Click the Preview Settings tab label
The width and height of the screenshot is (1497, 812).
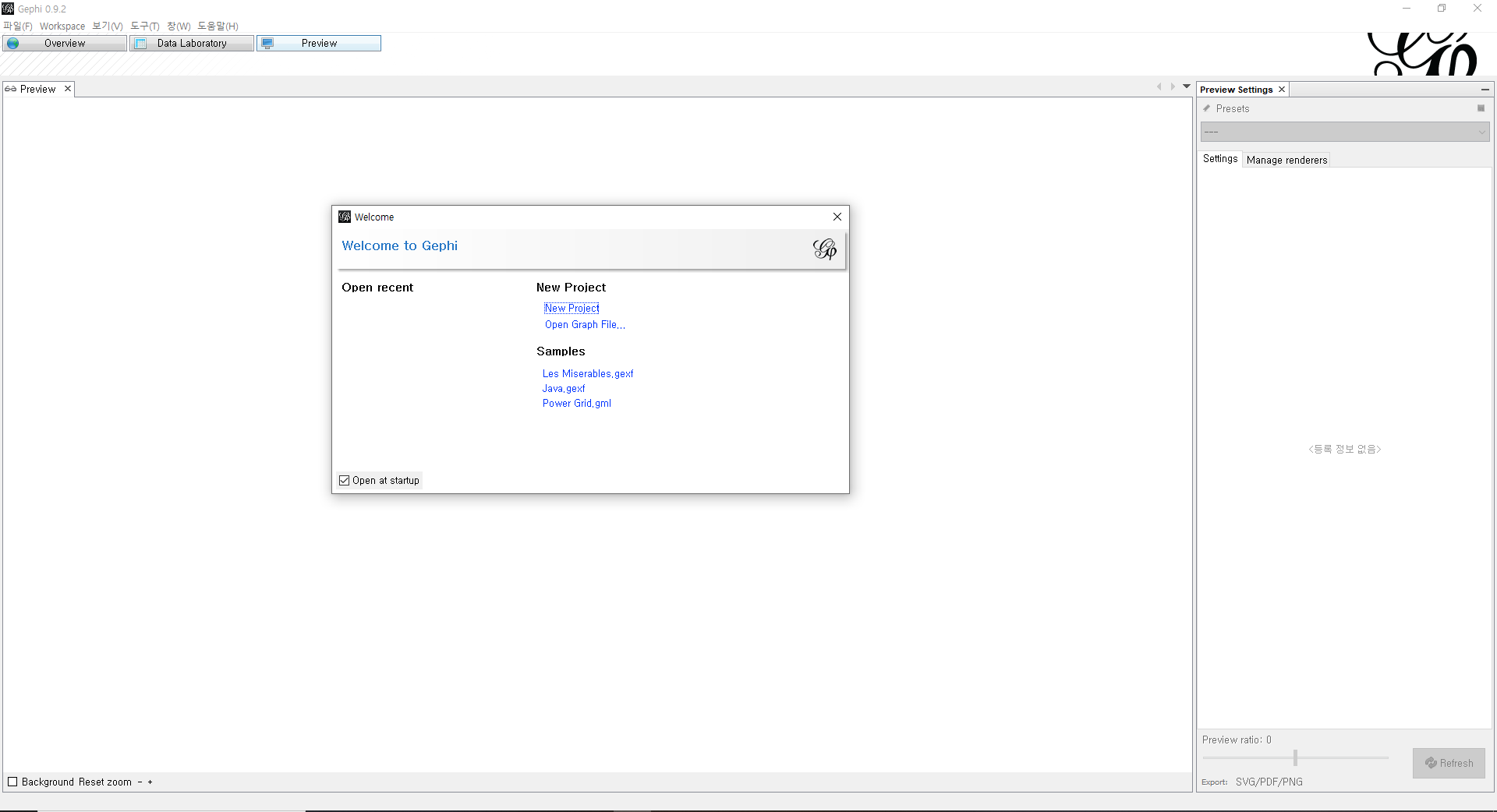point(1236,90)
